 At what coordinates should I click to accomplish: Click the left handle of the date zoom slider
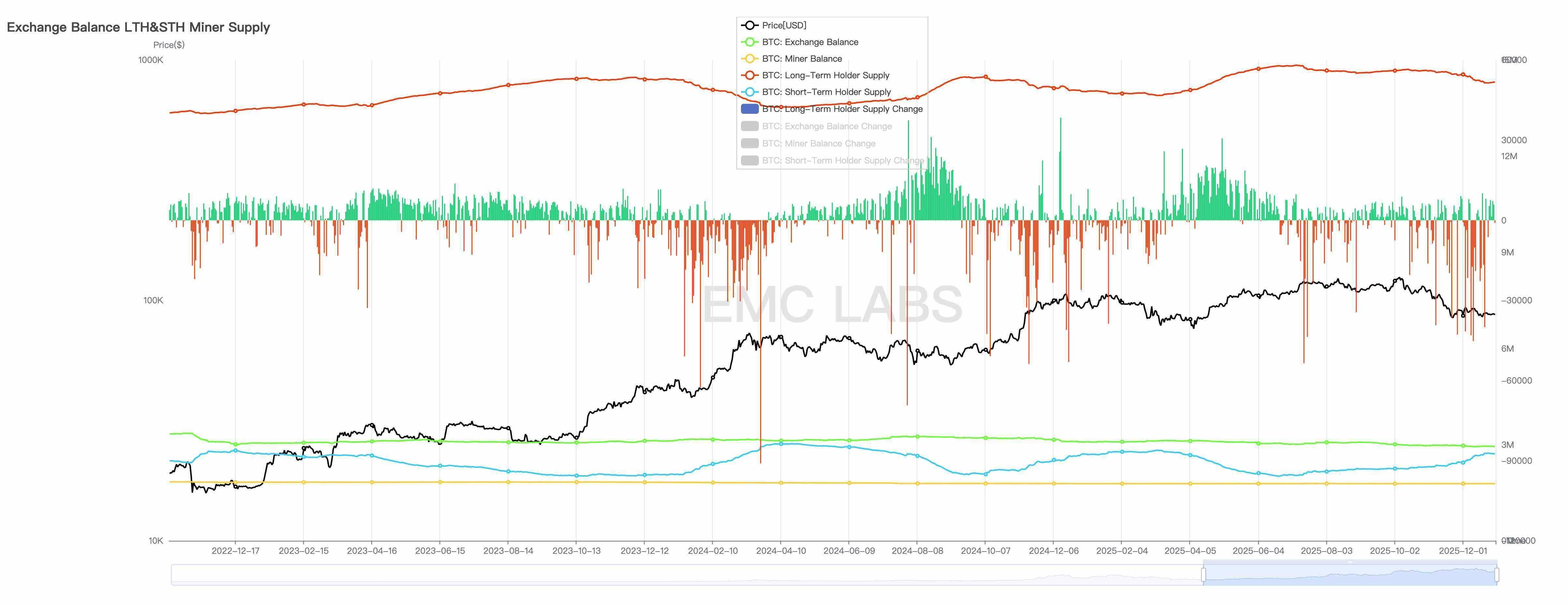[1203, 574]
